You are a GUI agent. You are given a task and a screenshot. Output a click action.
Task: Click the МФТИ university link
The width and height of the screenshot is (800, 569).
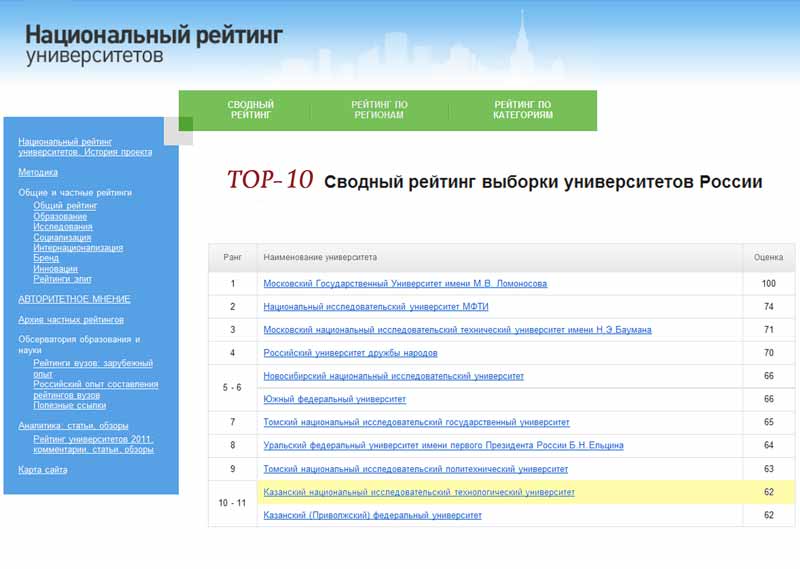pos(376,307)
